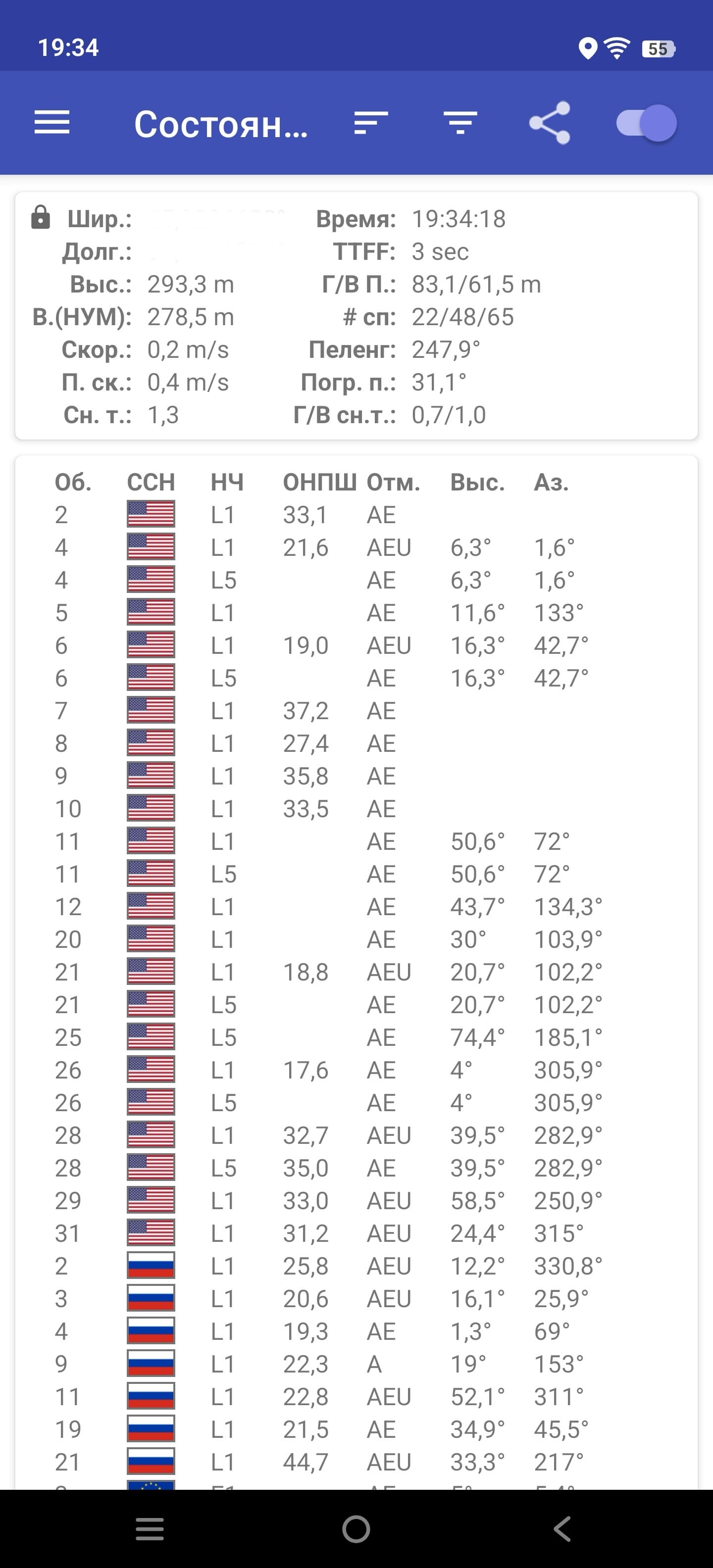Tap the ОНПШ column header

pos(320,482)
